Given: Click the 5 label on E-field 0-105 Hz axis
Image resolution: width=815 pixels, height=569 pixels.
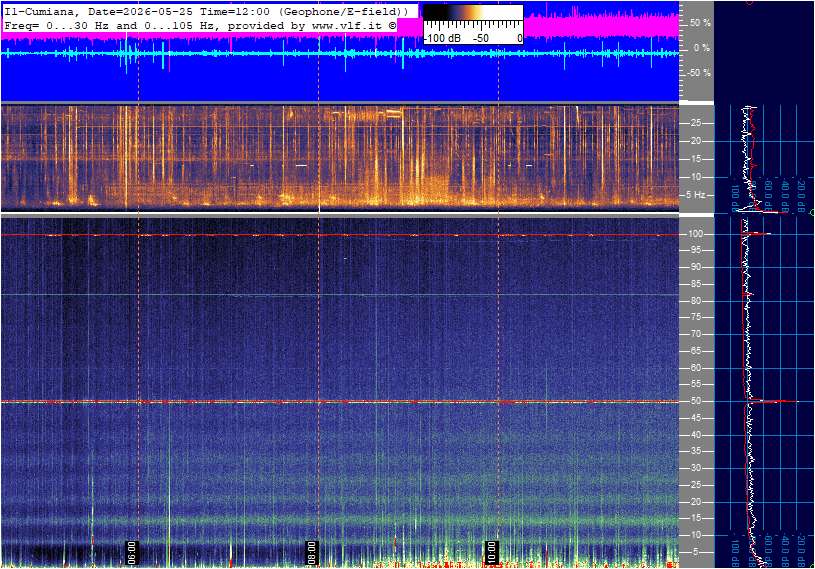Looking at the screenshot, I should point(697,552).
